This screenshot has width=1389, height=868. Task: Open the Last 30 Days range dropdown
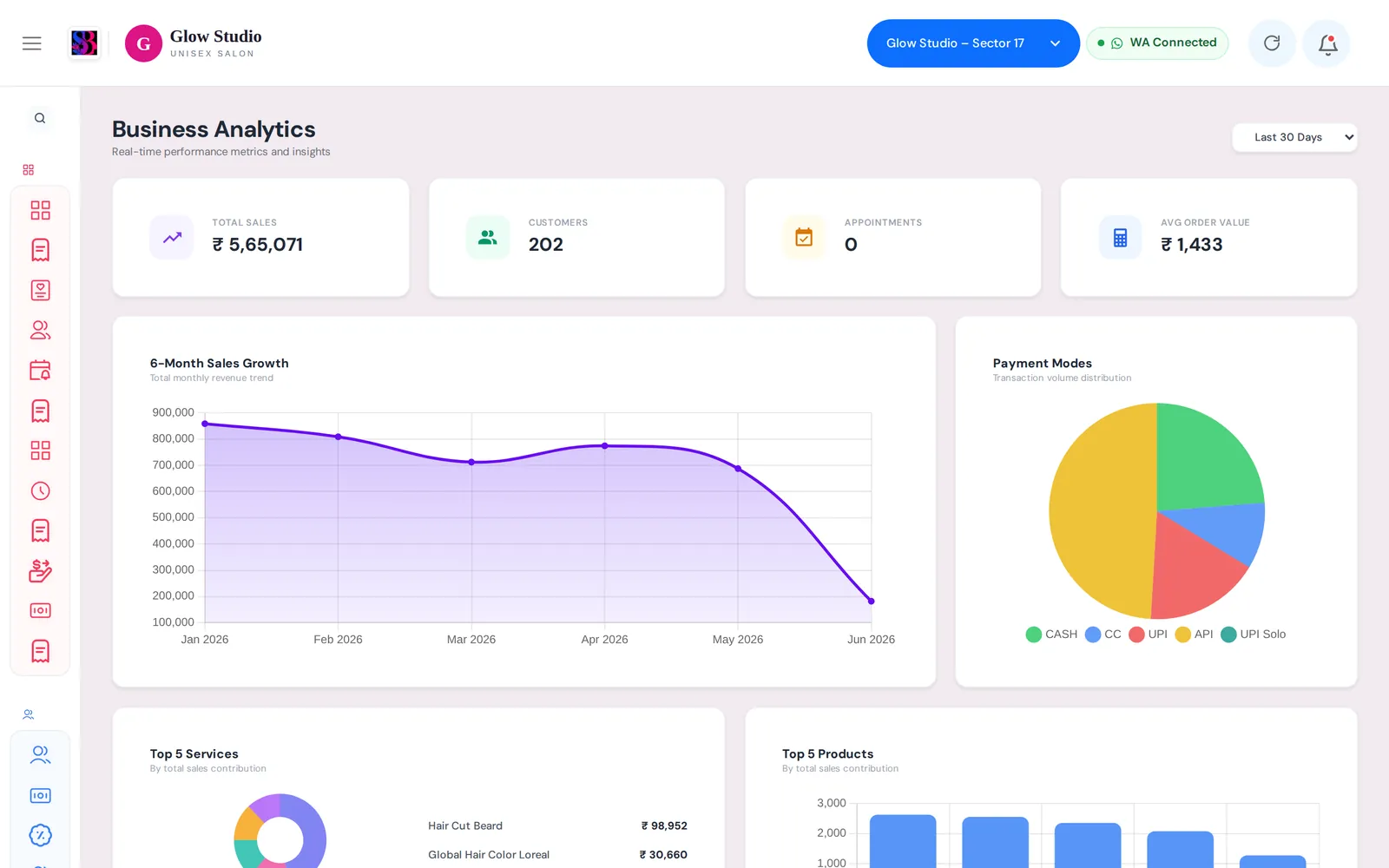click(1294, 137)
